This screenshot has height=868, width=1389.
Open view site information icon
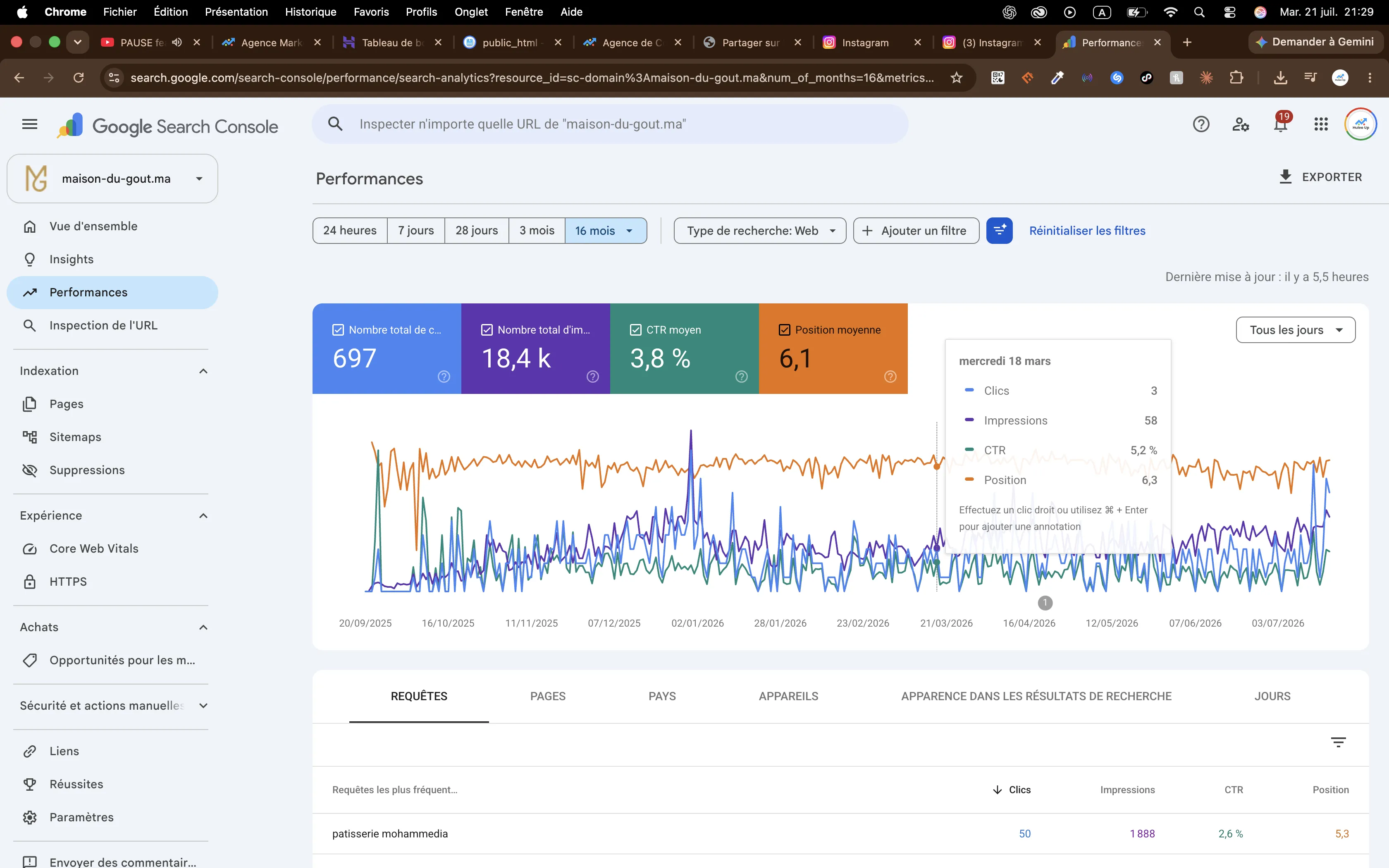click(114, 78)
